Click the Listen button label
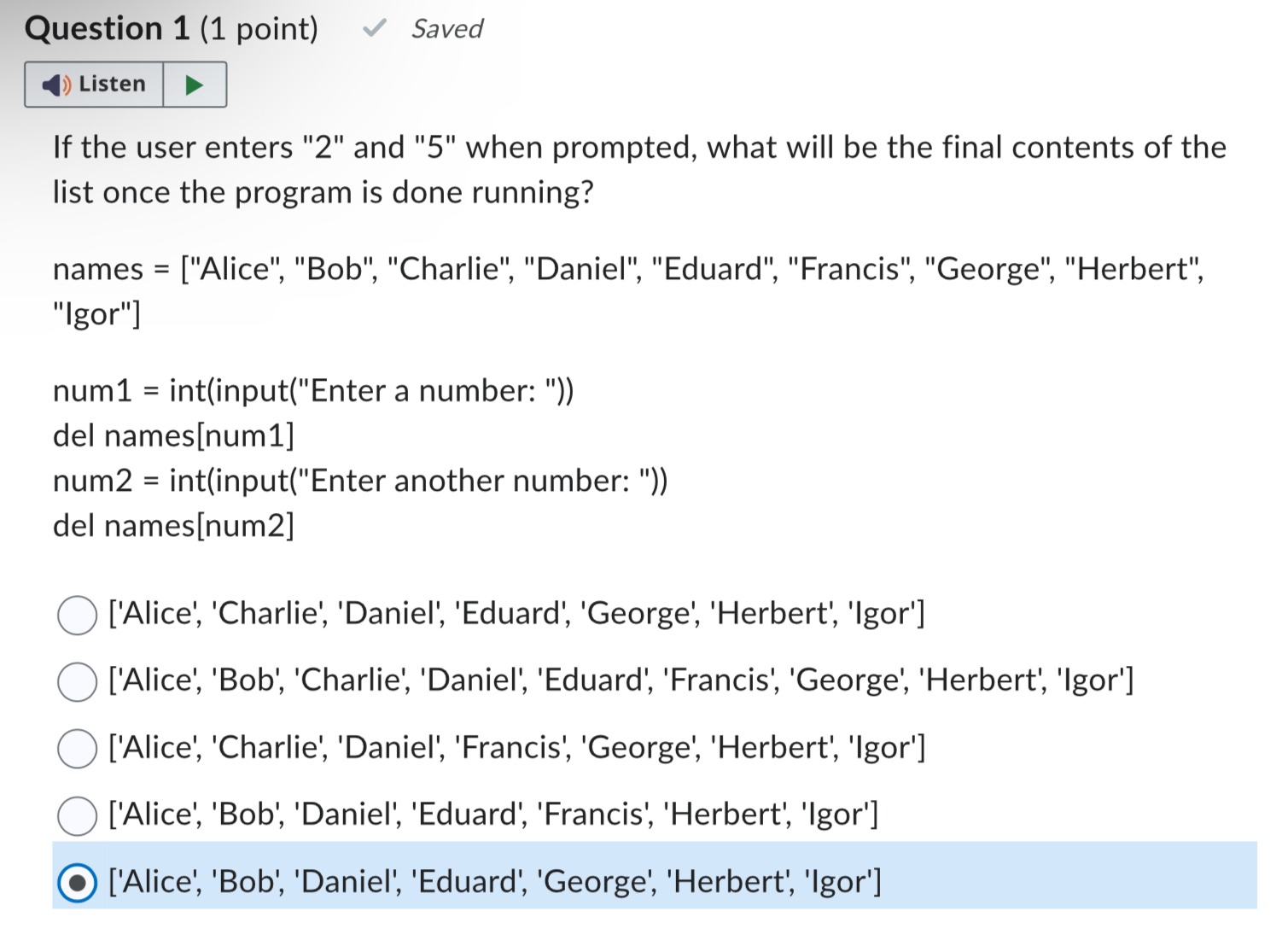The height and width of the screenshot is (940, 1288). (112, 84)
